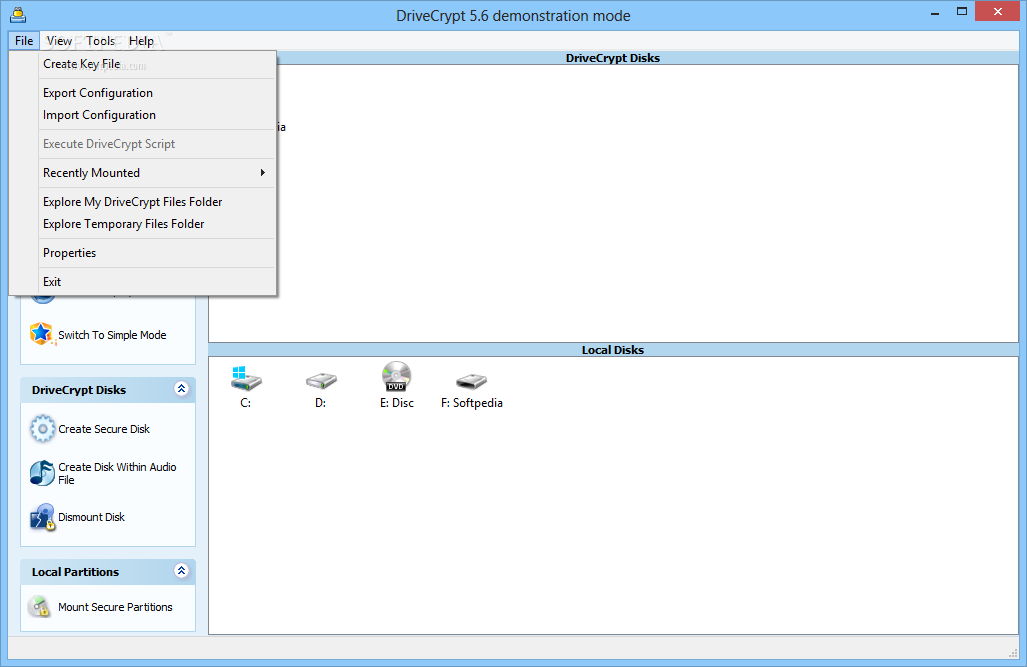Click the Create Disk Within Audio File music icon

42,473
